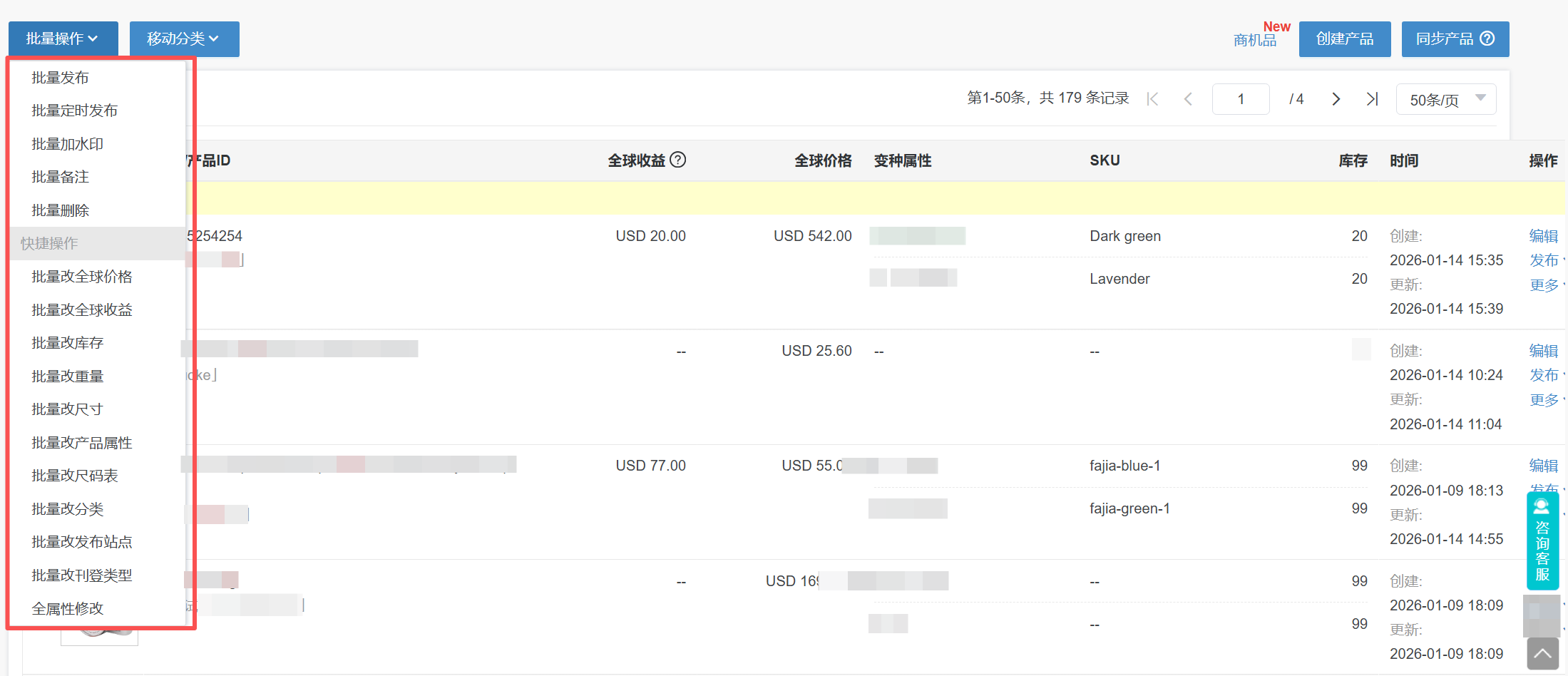Viewport: 1568px width, 676px height.
Task: Jump to the first page arrow
Action: click(x=1152, y=99)
